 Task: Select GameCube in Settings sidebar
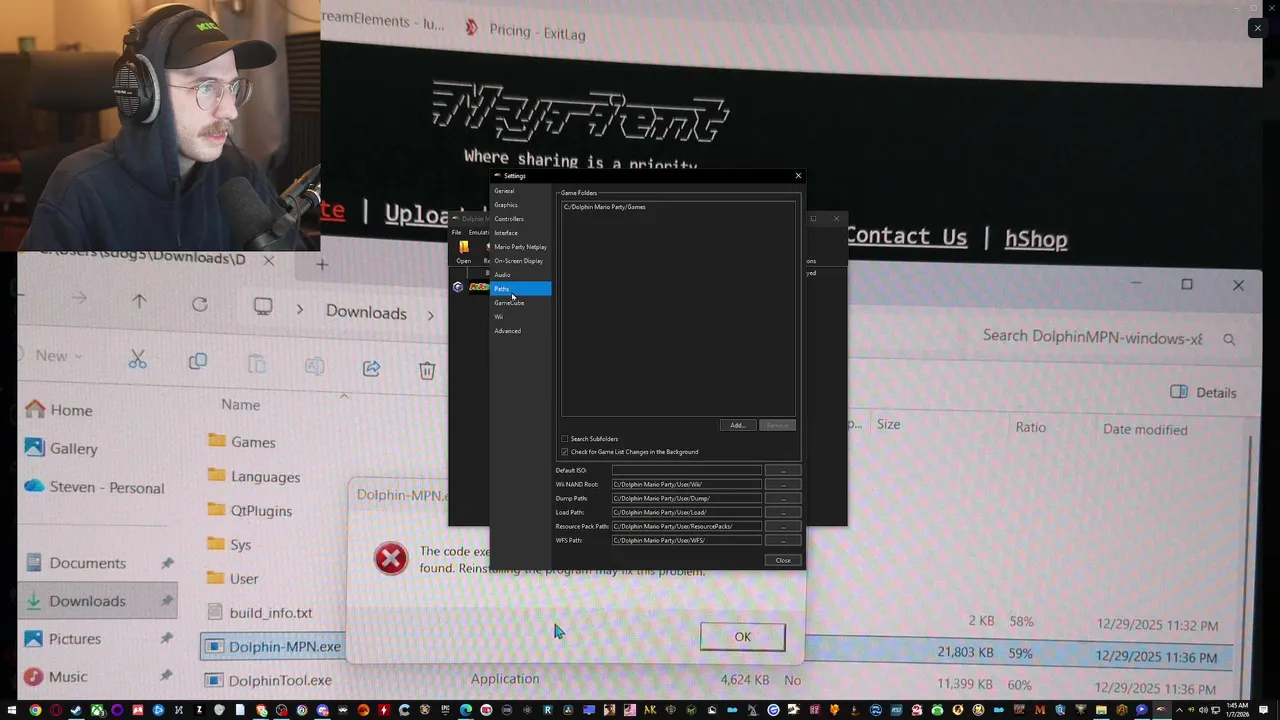[x=520, y=303]
